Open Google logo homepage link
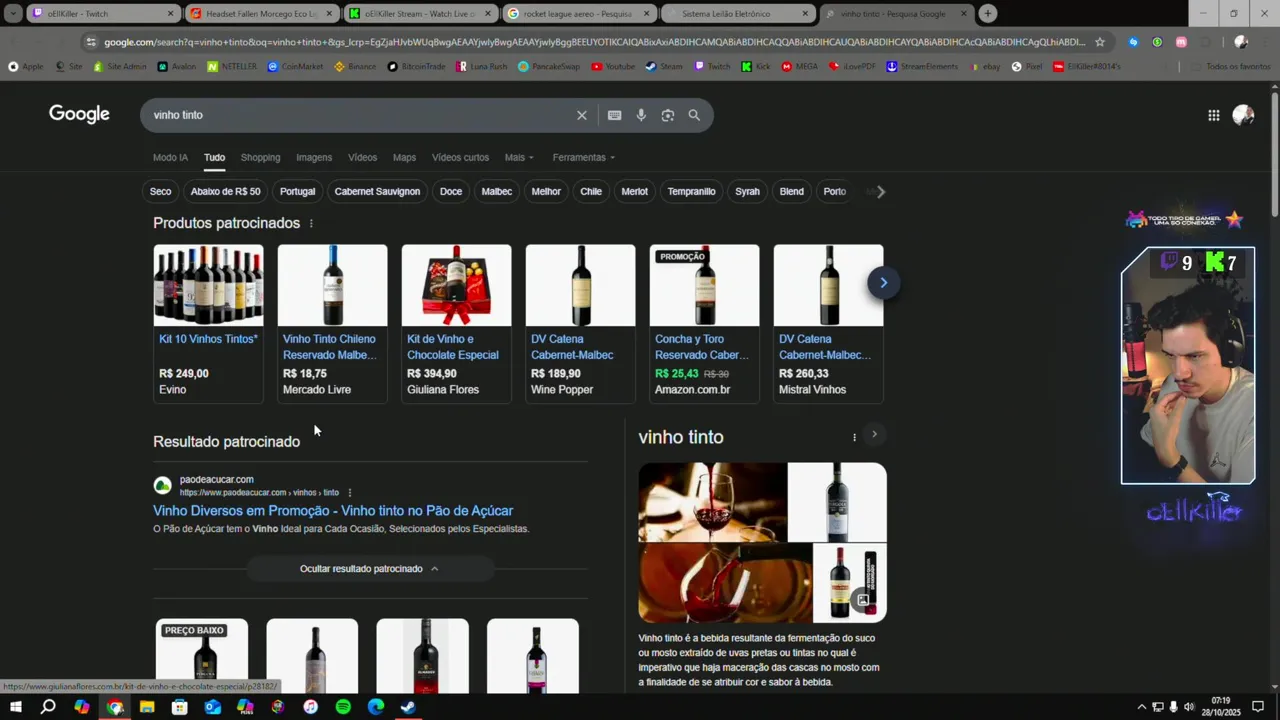The image size is (1280, 720). 79,114
